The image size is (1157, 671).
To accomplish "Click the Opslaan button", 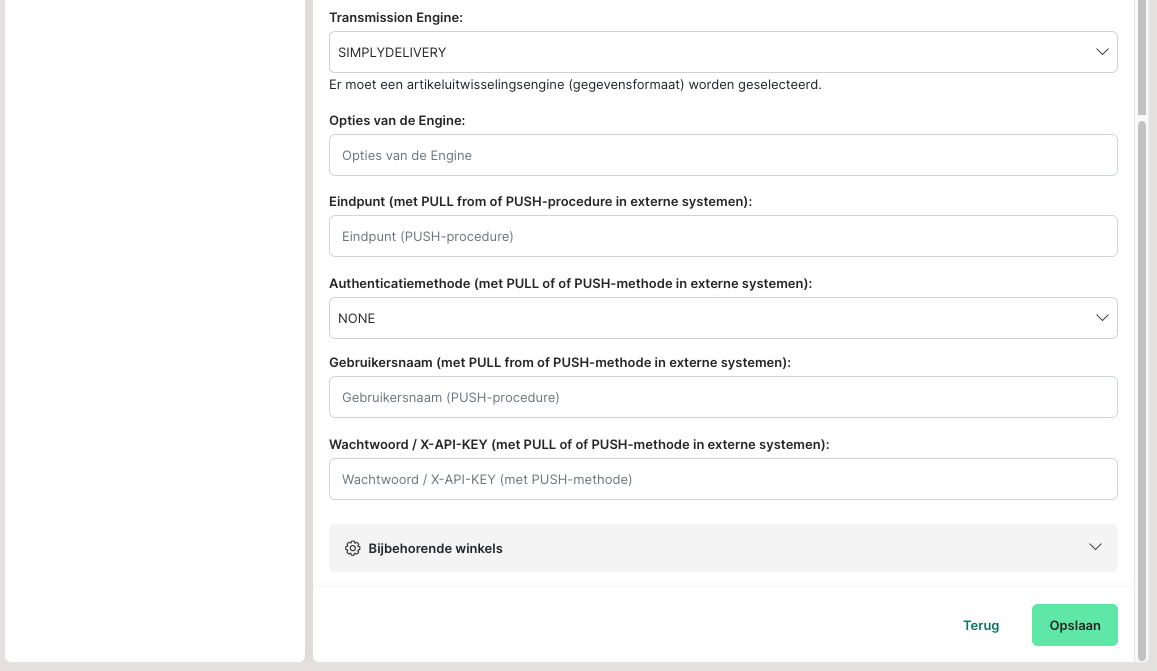I will 1074,625.
